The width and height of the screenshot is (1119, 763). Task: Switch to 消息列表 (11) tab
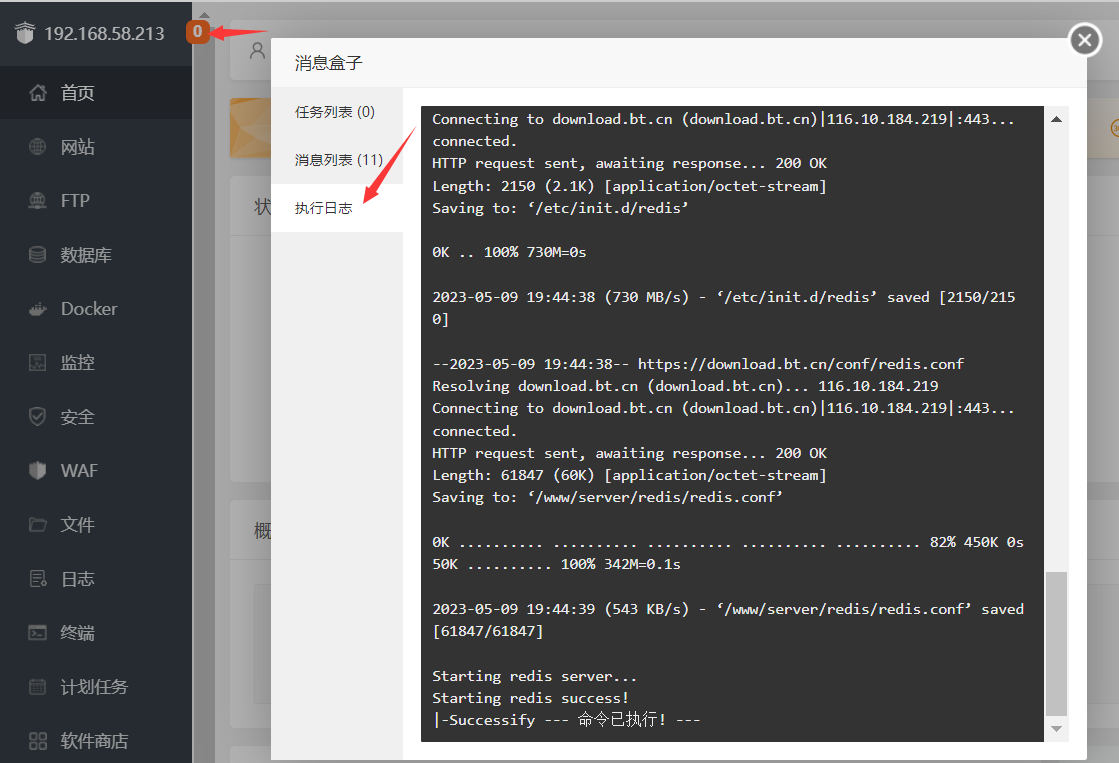coord(337,160)
